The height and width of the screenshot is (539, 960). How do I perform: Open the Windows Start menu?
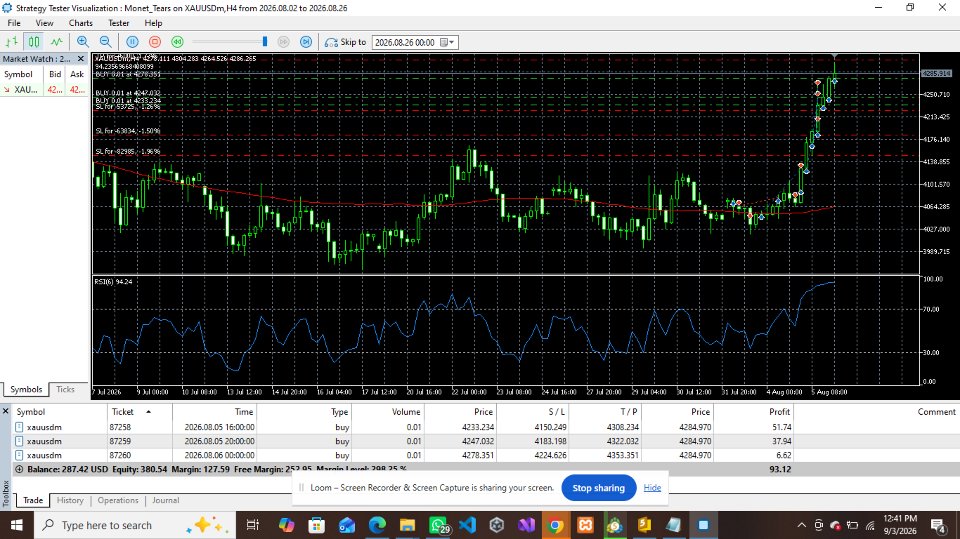pos(17,525)
